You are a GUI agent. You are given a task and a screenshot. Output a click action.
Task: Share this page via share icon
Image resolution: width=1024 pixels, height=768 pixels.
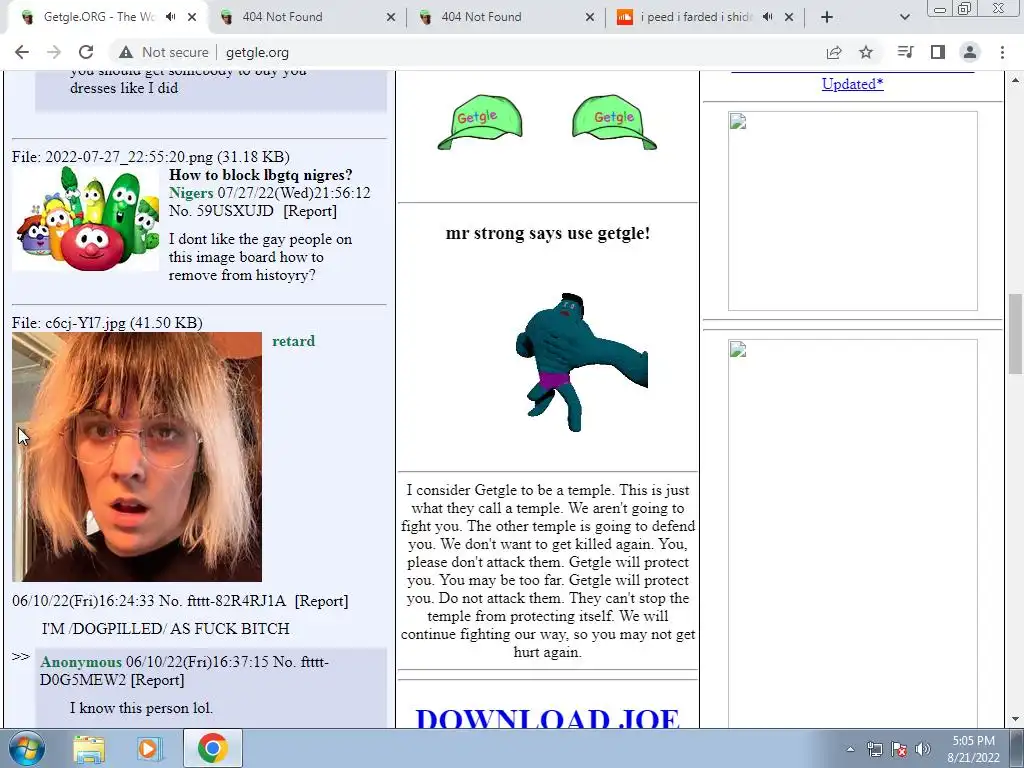coord(834,52)
